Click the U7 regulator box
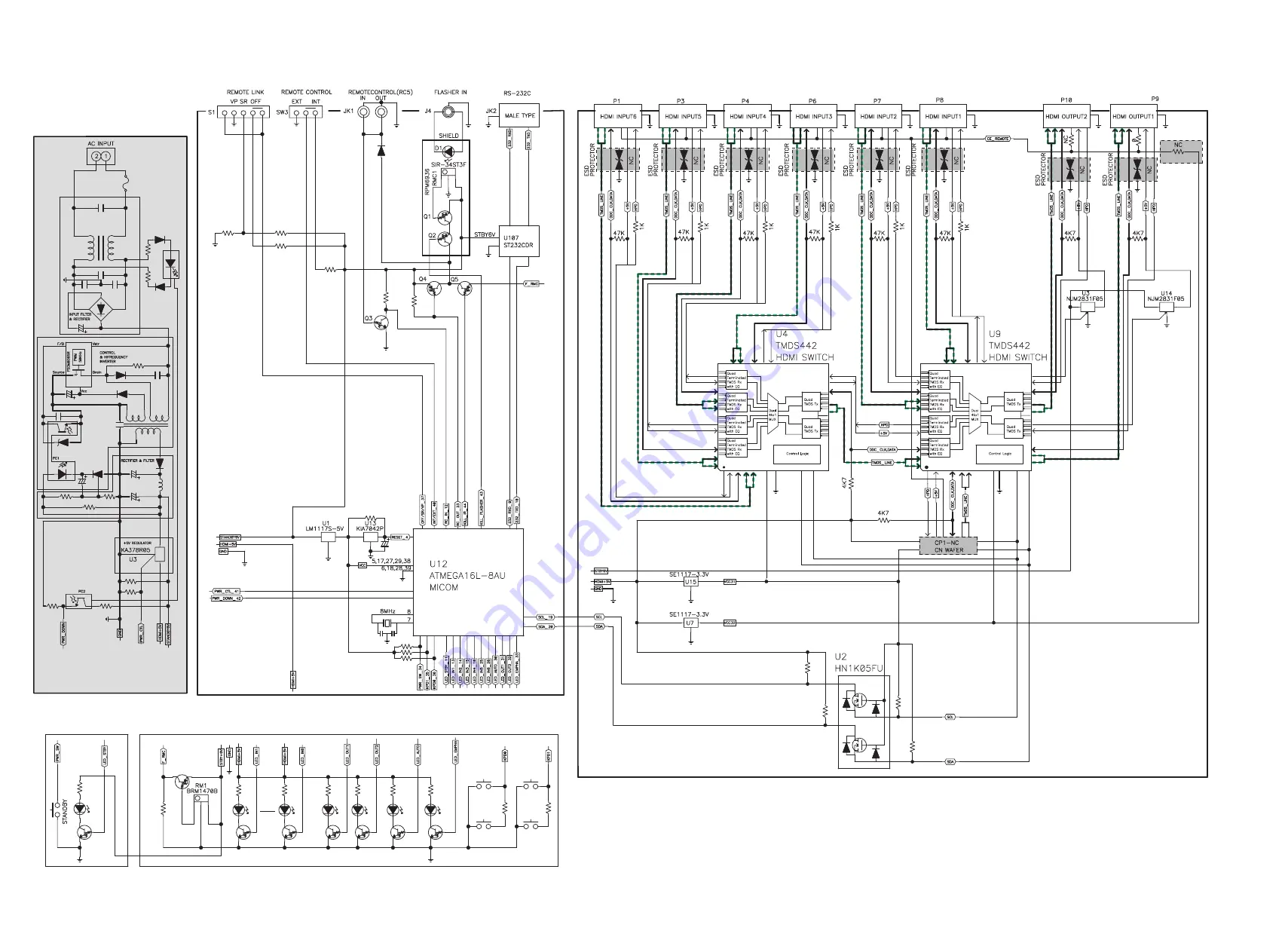 click(x=690, y=623)
